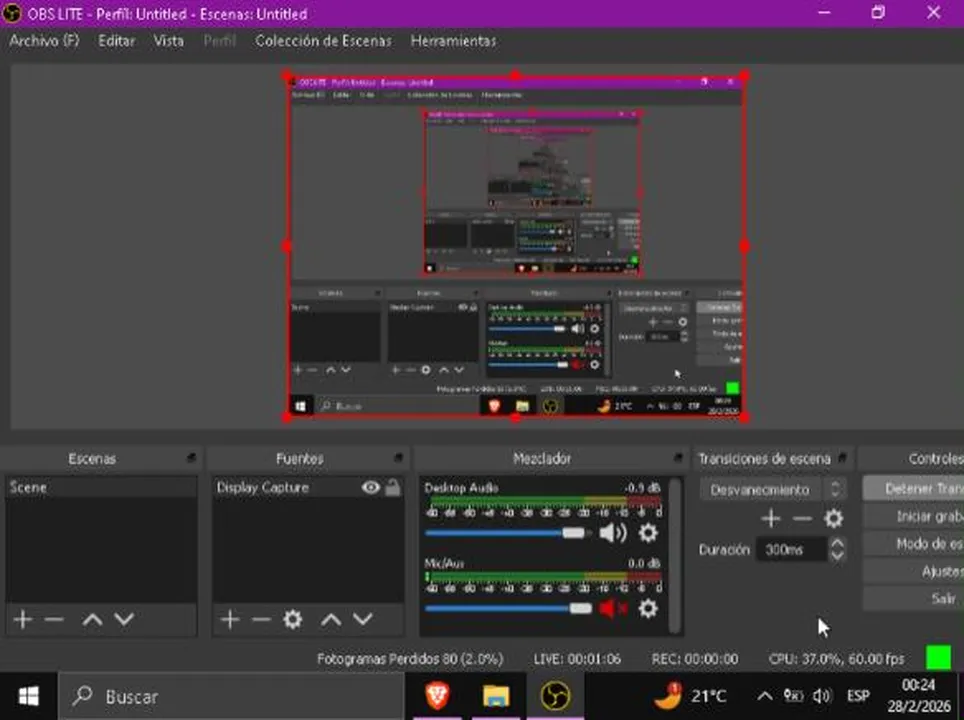Select the Display Capture source row
This screenshot has height=720, width=964.
(307, 488)
